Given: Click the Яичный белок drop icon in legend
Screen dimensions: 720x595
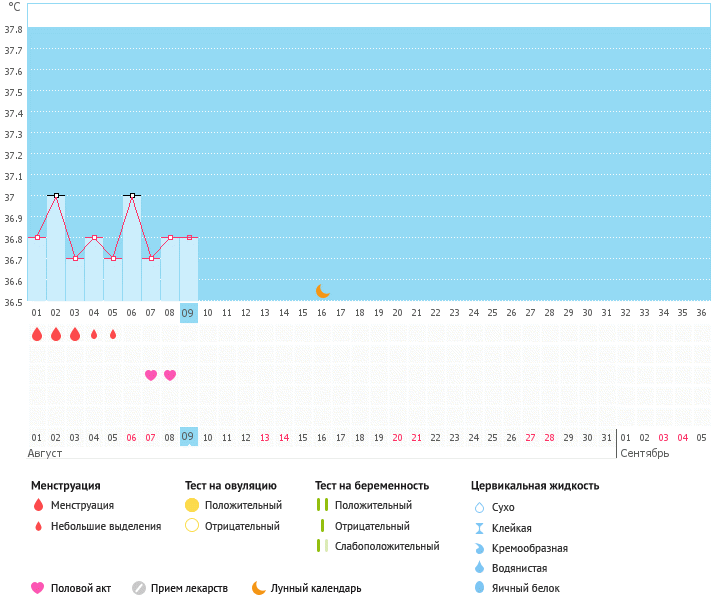Looking at the screenshot, I should tap(479, 588).
